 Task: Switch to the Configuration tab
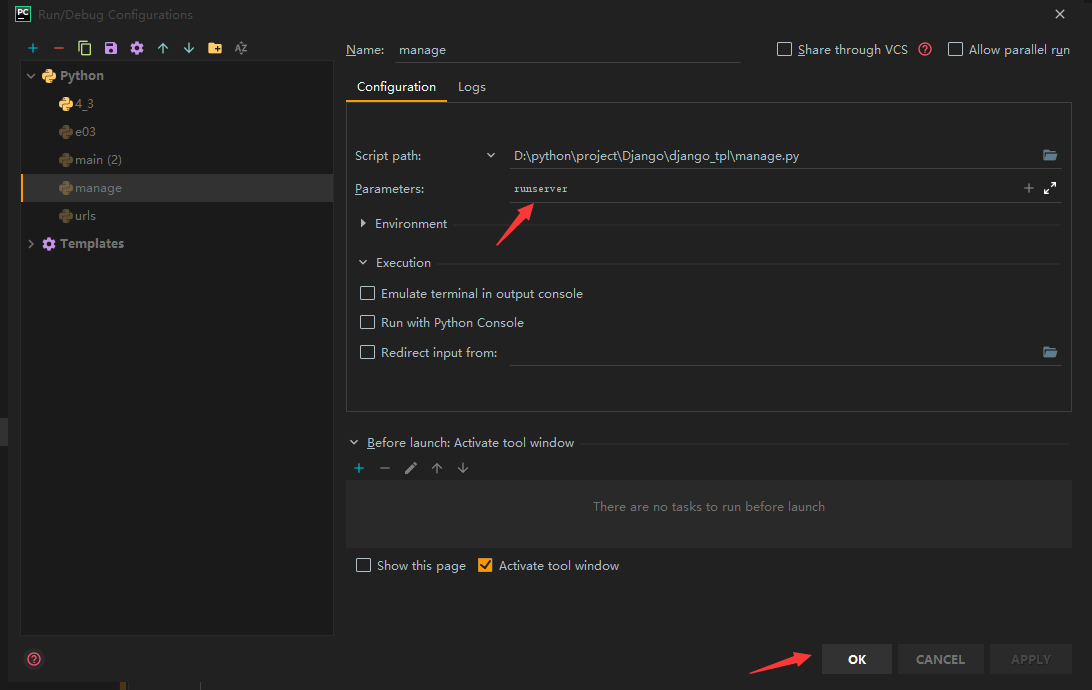[396, 87]
